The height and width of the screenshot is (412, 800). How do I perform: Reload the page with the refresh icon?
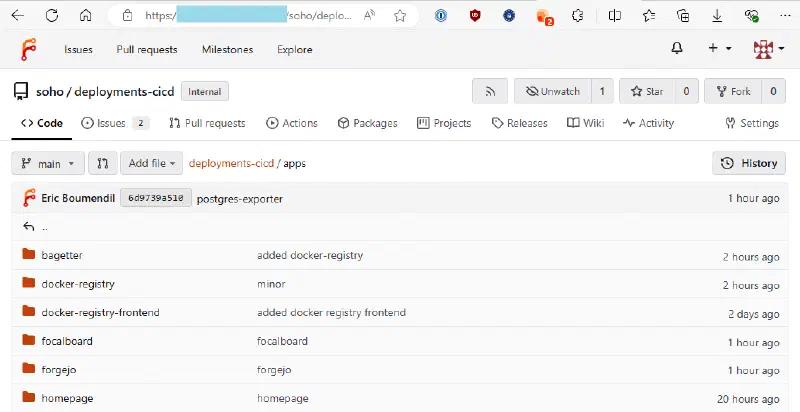(52, 15)
